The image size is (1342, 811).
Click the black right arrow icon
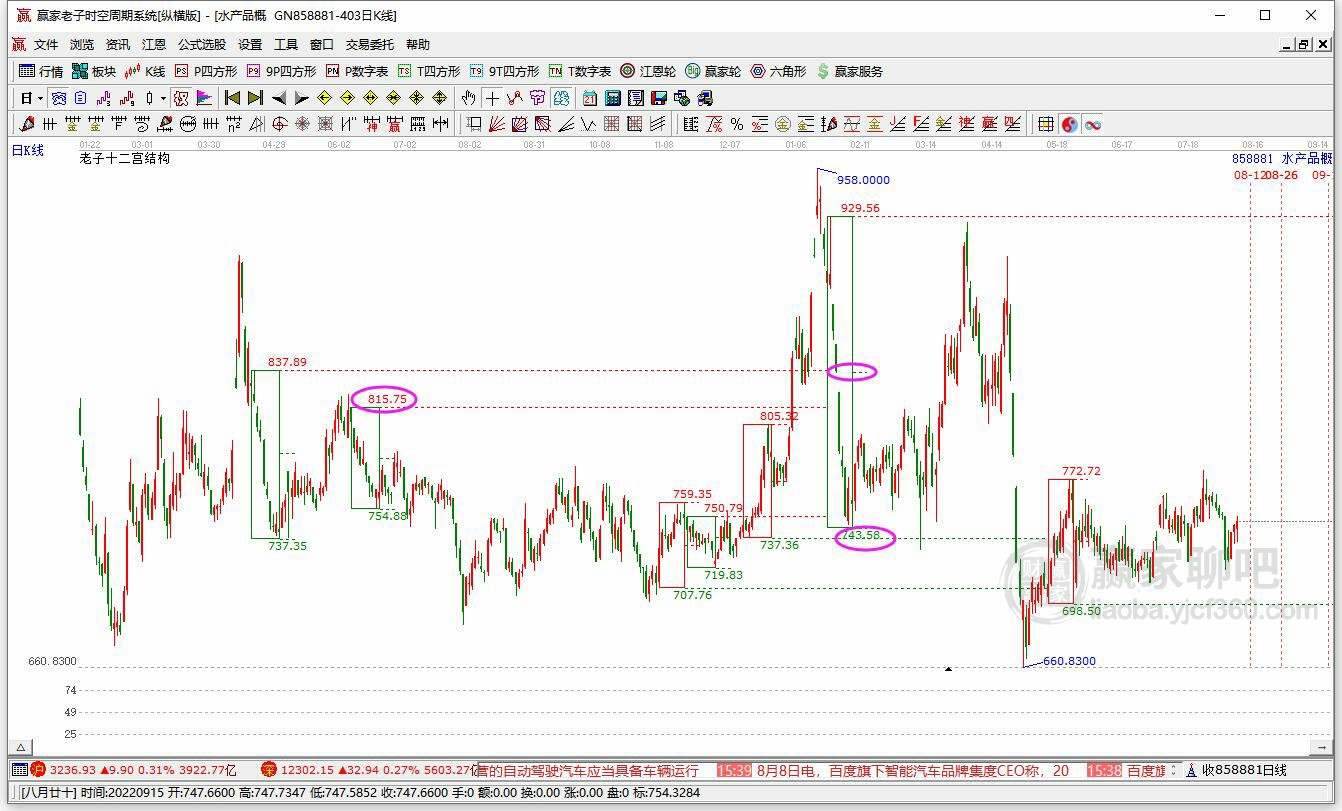click(302, 98)
